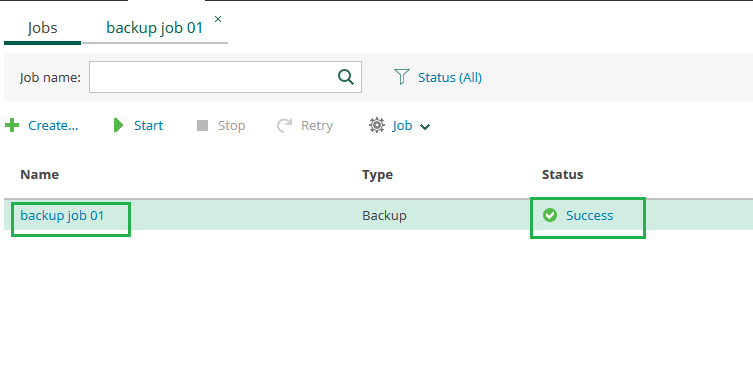
Task: Click the green plus Create icon
Action: point(12,126)
